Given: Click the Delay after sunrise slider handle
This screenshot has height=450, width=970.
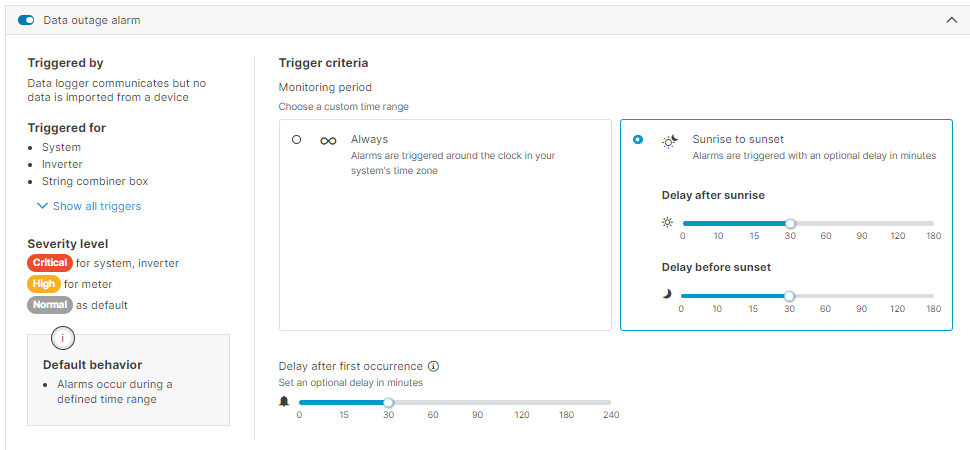Looking at the screenshot, I should (x=790, y=224).
